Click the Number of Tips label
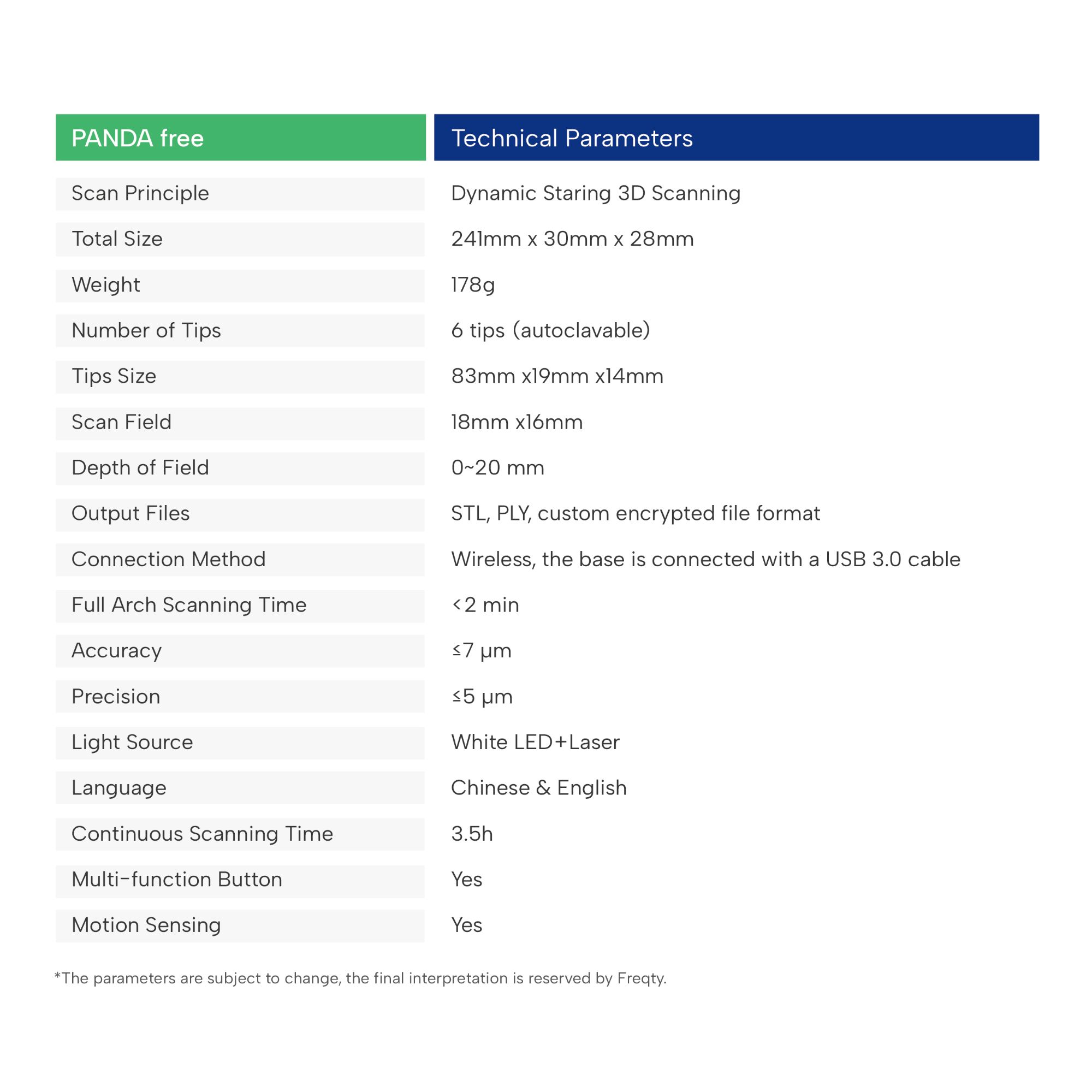The width and height of the screenshot is (1092, 1092). pyautogui.click(x=146, y=331)
